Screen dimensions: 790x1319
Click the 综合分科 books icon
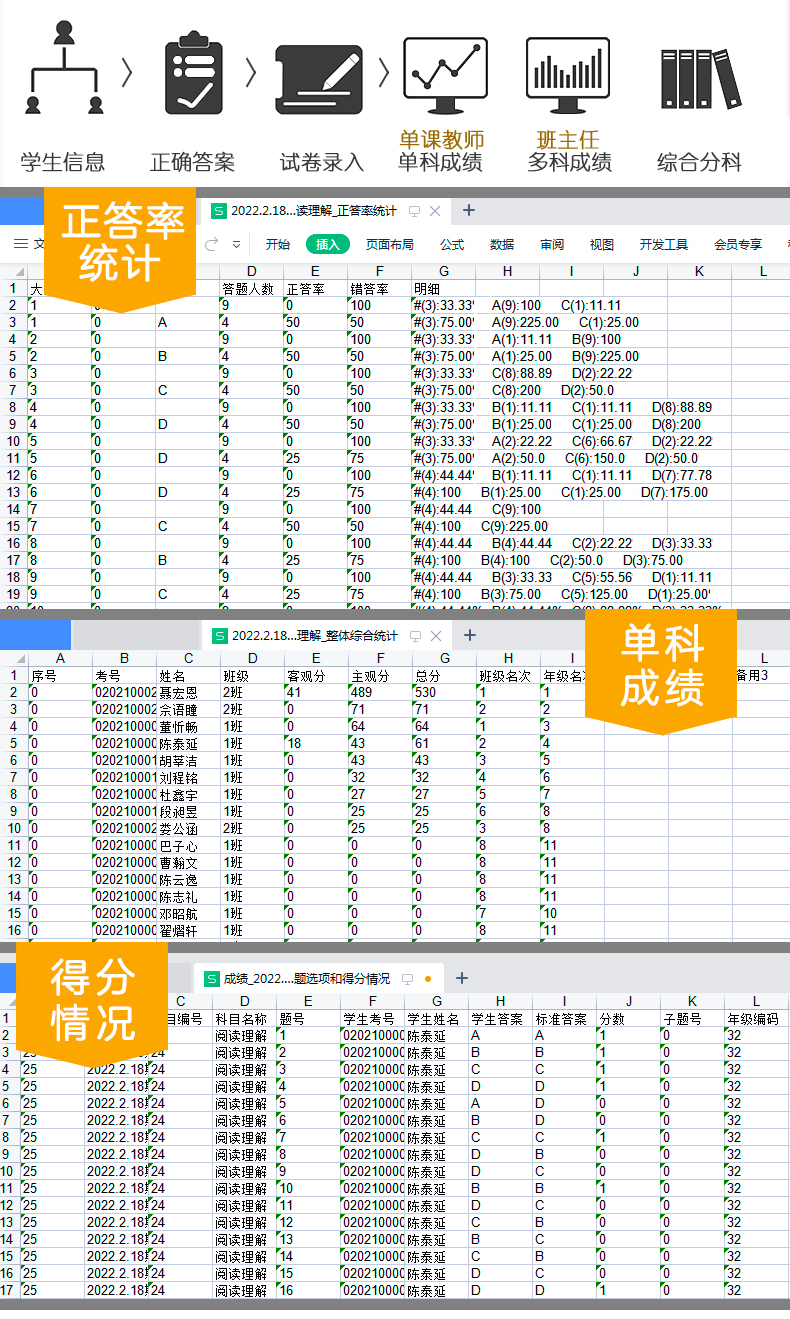pyautogui.click(x=699, y=78)
